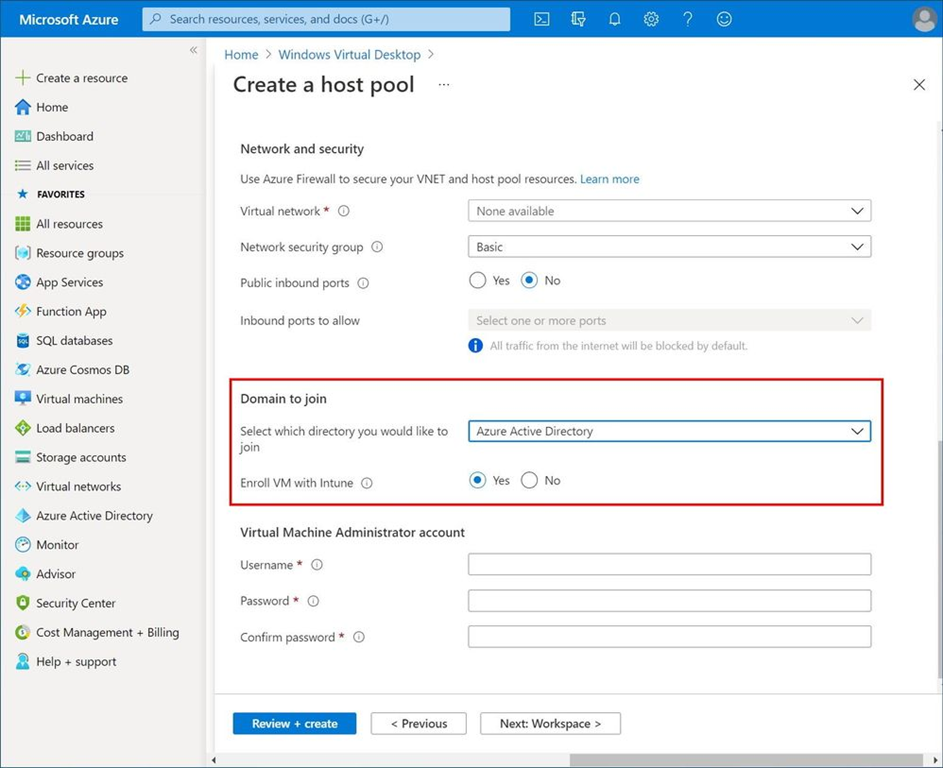
Task: Select Yes for Enroll VM with Intune
Action: pos(478,481)
